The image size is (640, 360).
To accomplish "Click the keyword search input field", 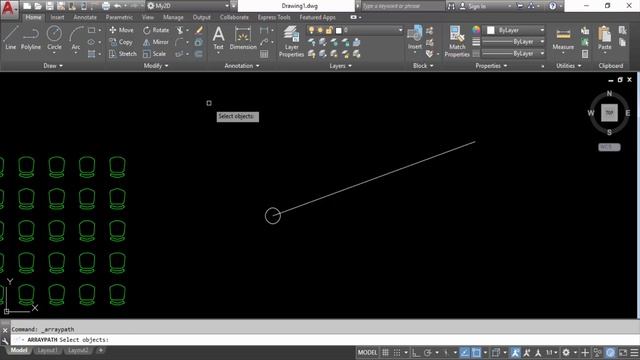I will click(x=403, y=6).
